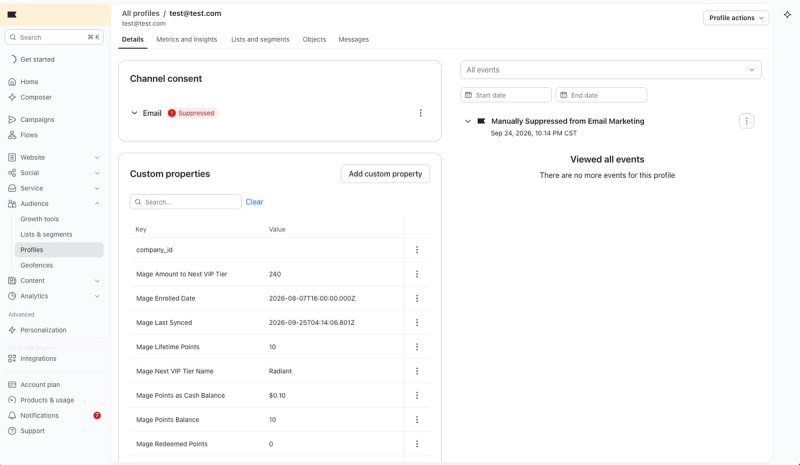Click Add custom property button
Viewport: 800px width, 465px height.
coord(385,174)
